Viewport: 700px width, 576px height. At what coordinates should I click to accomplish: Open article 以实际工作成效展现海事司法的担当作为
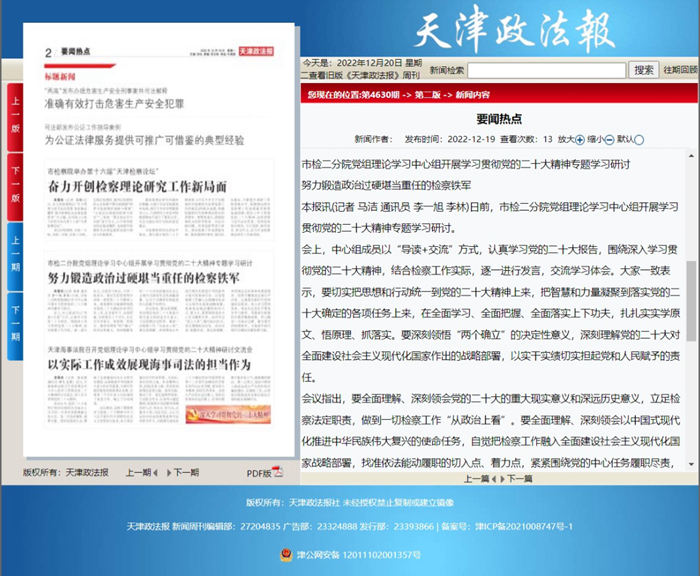tap(150, 365)
